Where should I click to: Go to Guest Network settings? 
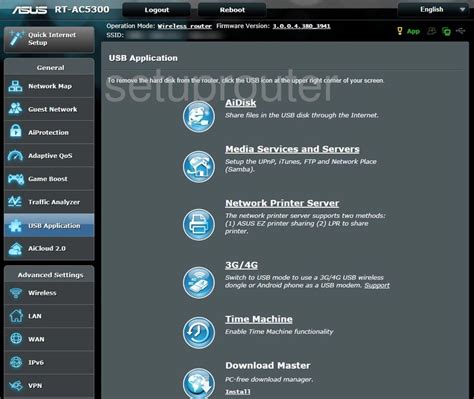tap(49, 109)
